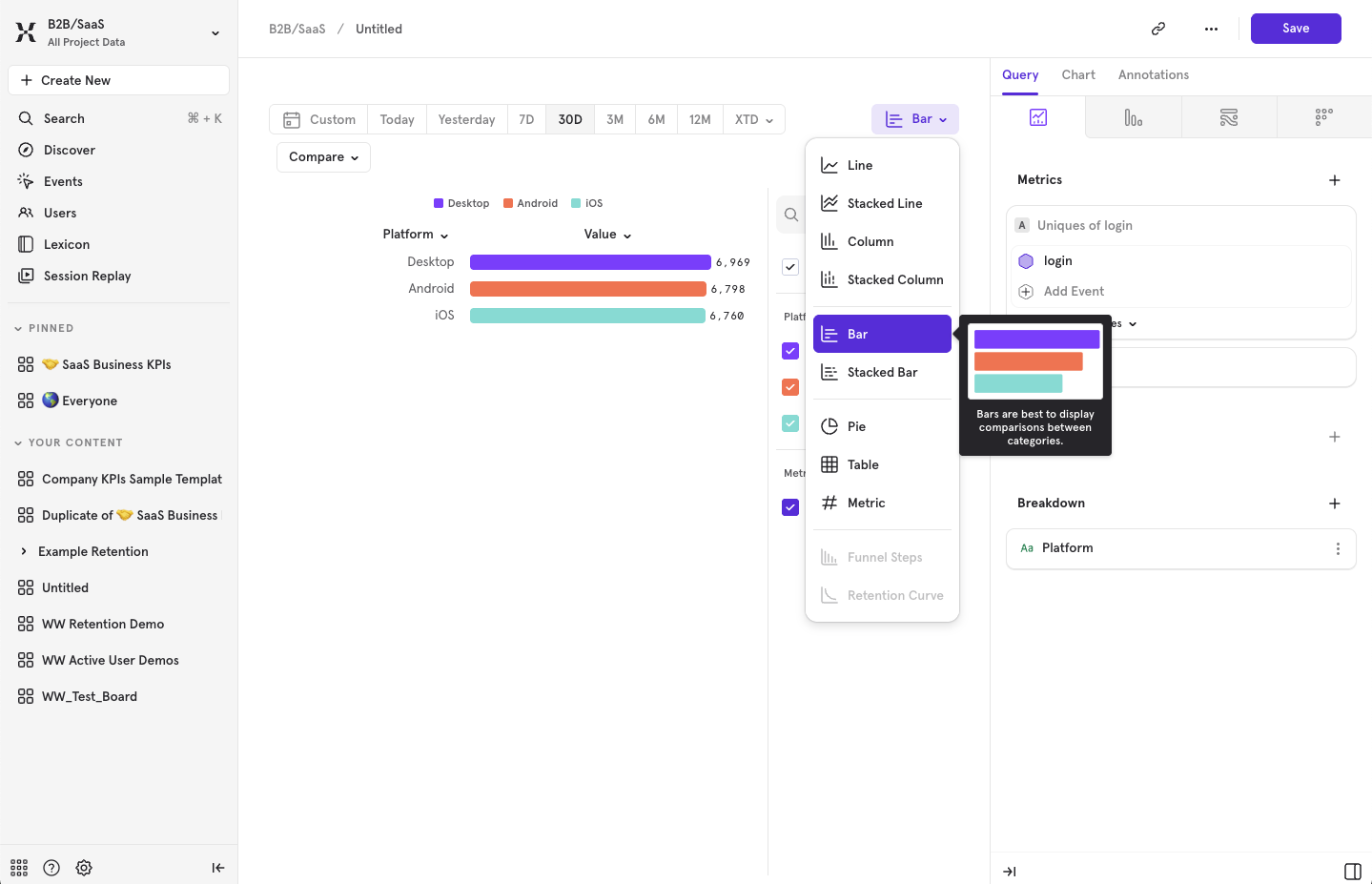Image resolution: width=1372 pixels, height=884 pixels.
Task: Open the Flows report icon
Action: (1228, 116)
